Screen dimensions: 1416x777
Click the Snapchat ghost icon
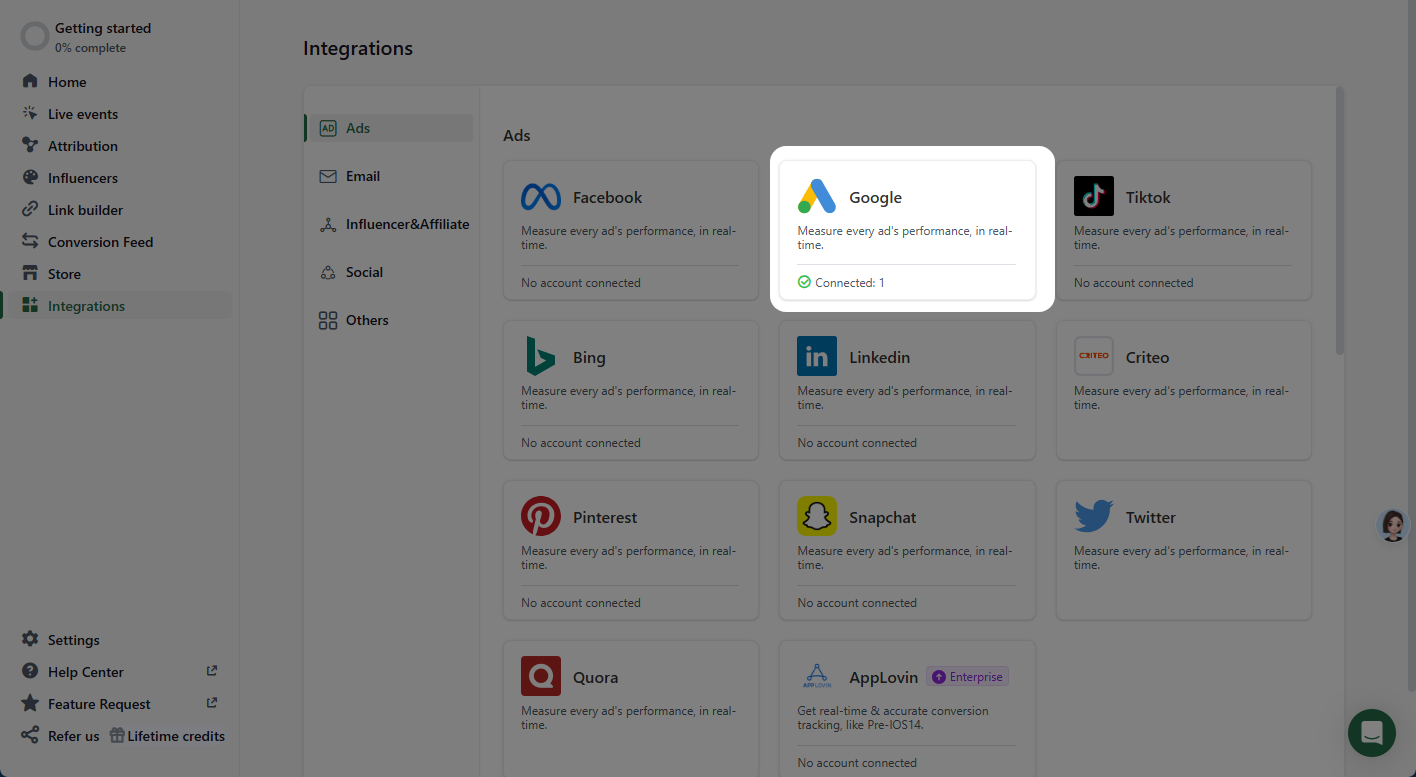click(817, 516)
